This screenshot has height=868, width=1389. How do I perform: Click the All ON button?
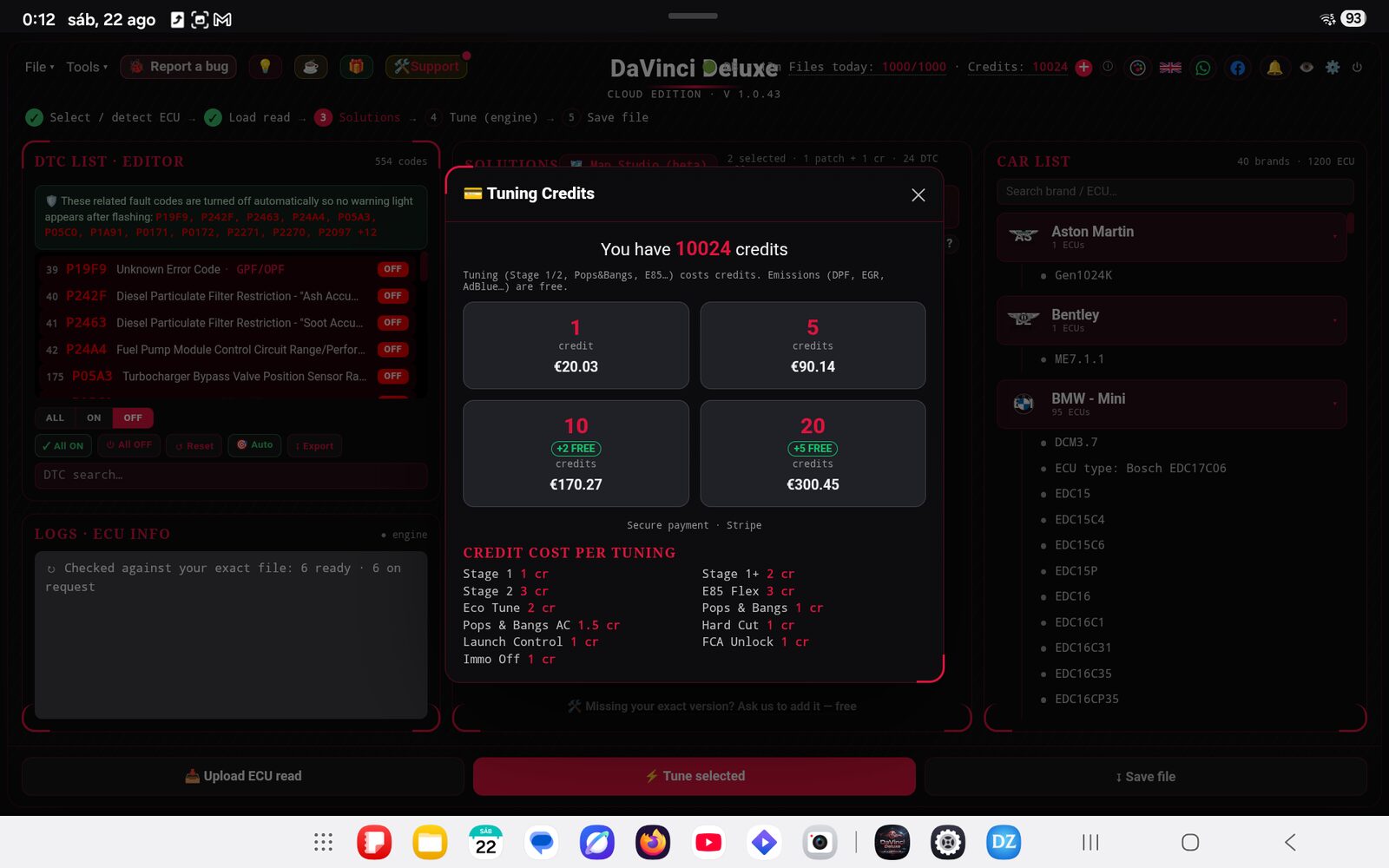point(63,446)
